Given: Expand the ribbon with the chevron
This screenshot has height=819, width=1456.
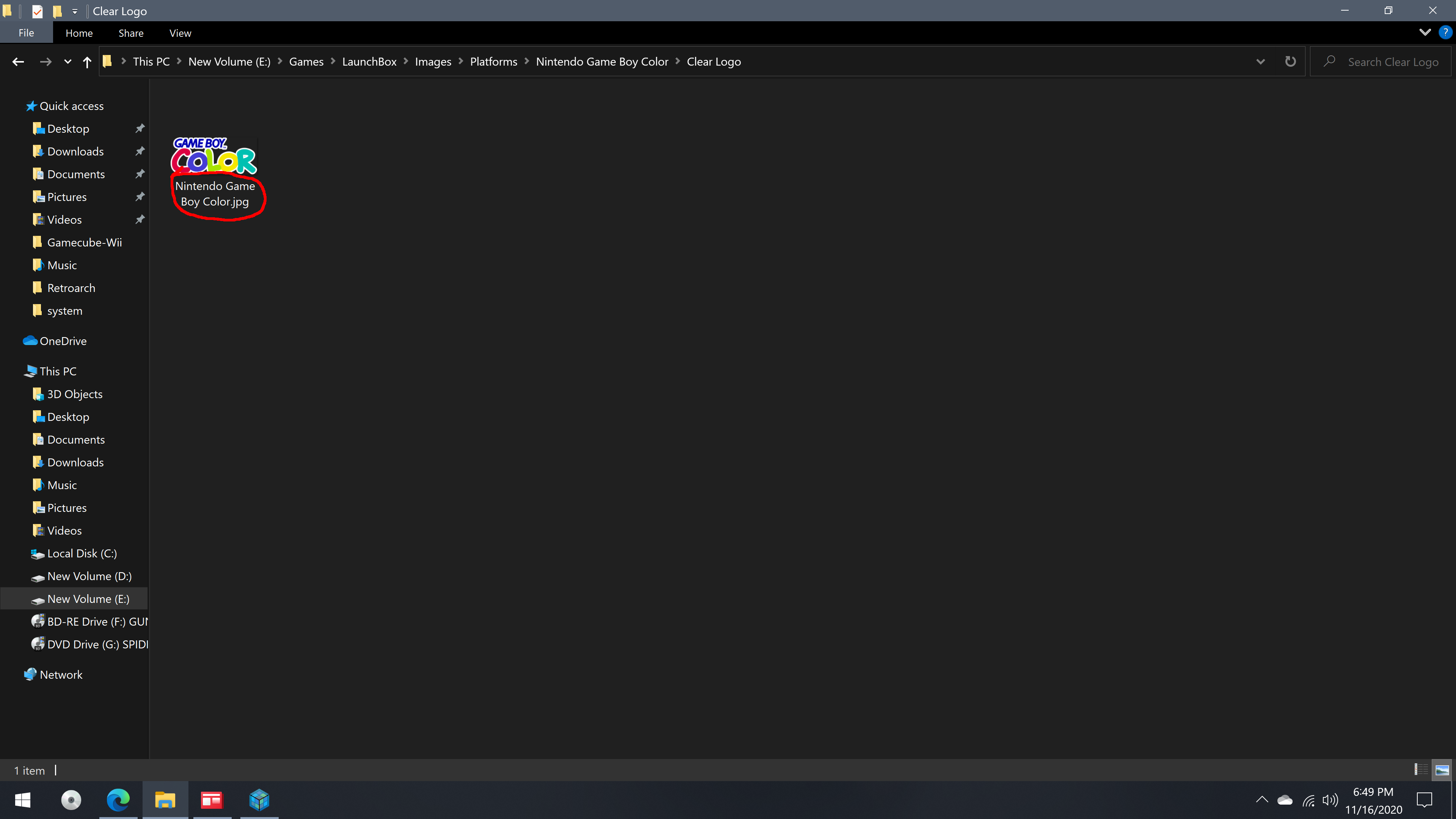Looking at the screenshot, I should 1425,32.
